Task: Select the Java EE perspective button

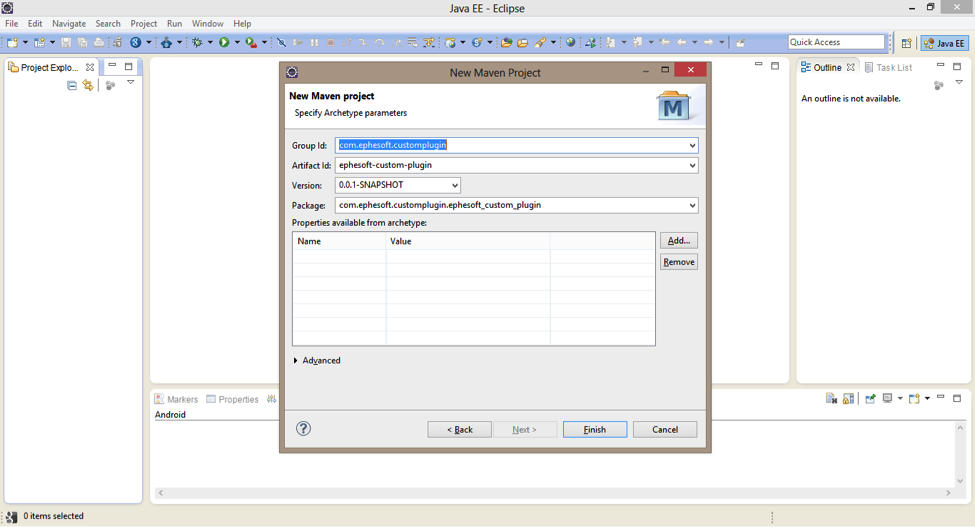Action: pyautogui.click(x=945, y=43)
